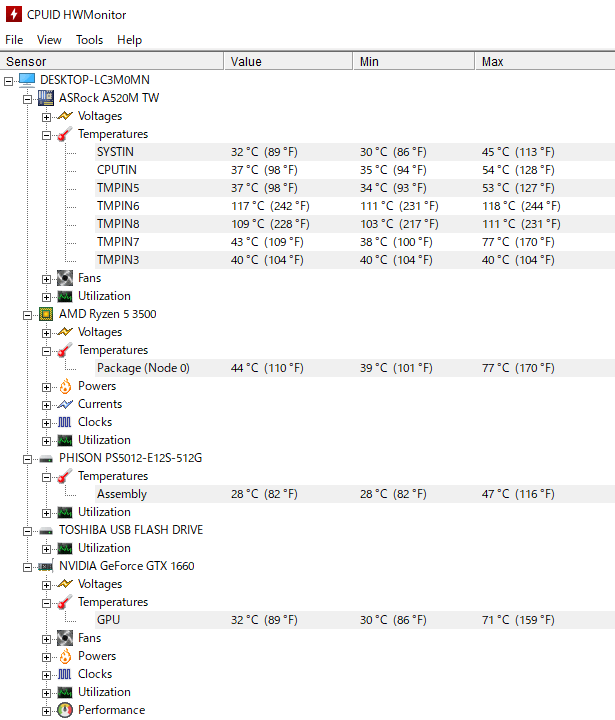Expand Utilization under NVIDIA GeForce GTX 1660
Image resolution: width=615 pixels, height=720 pixels.
coord(46,694)
